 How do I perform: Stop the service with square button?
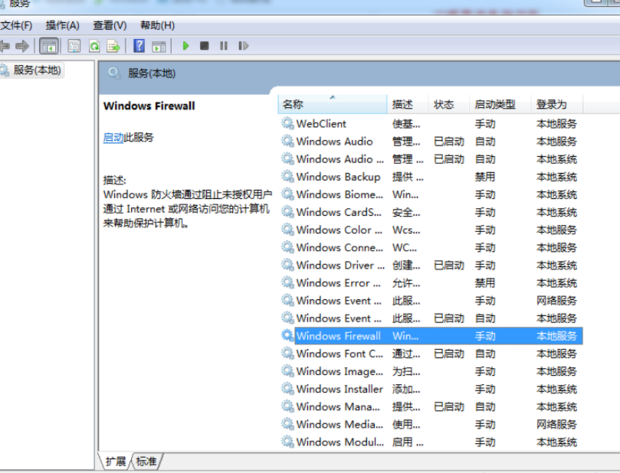pyautogui.click(x=204, y=46)
